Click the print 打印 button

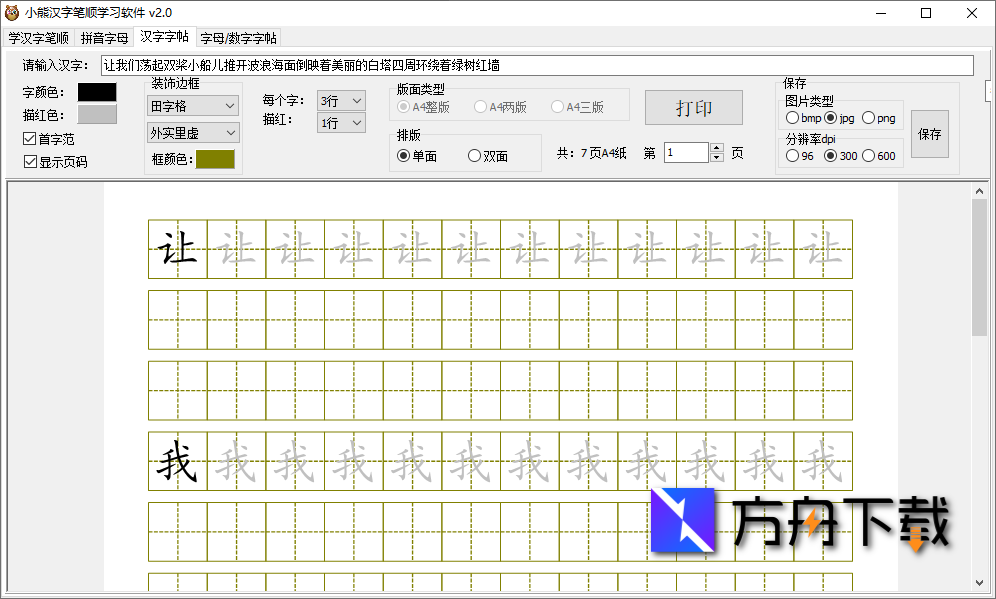693,108
